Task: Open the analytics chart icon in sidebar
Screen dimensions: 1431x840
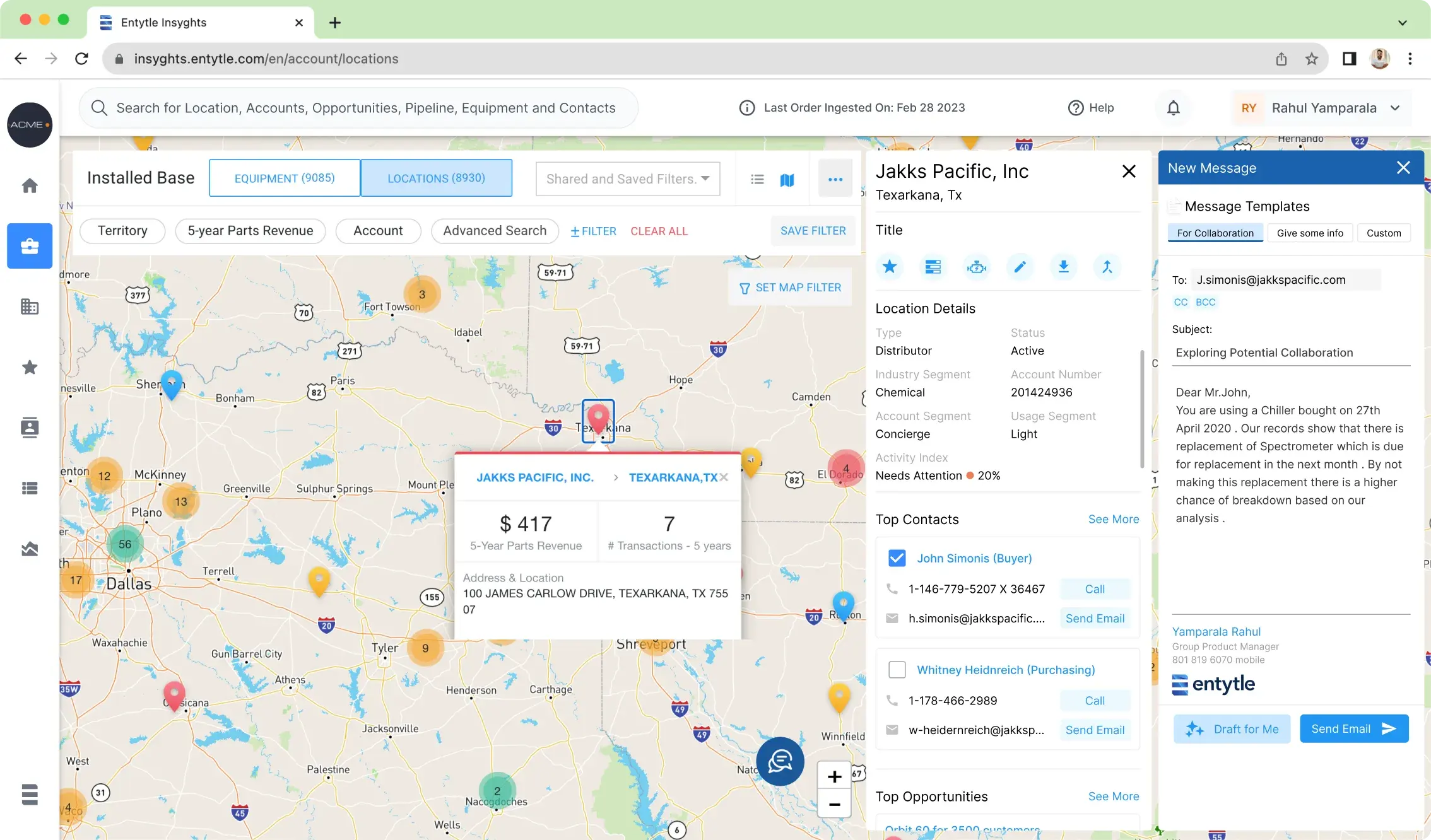Action: tap(30, 549)
